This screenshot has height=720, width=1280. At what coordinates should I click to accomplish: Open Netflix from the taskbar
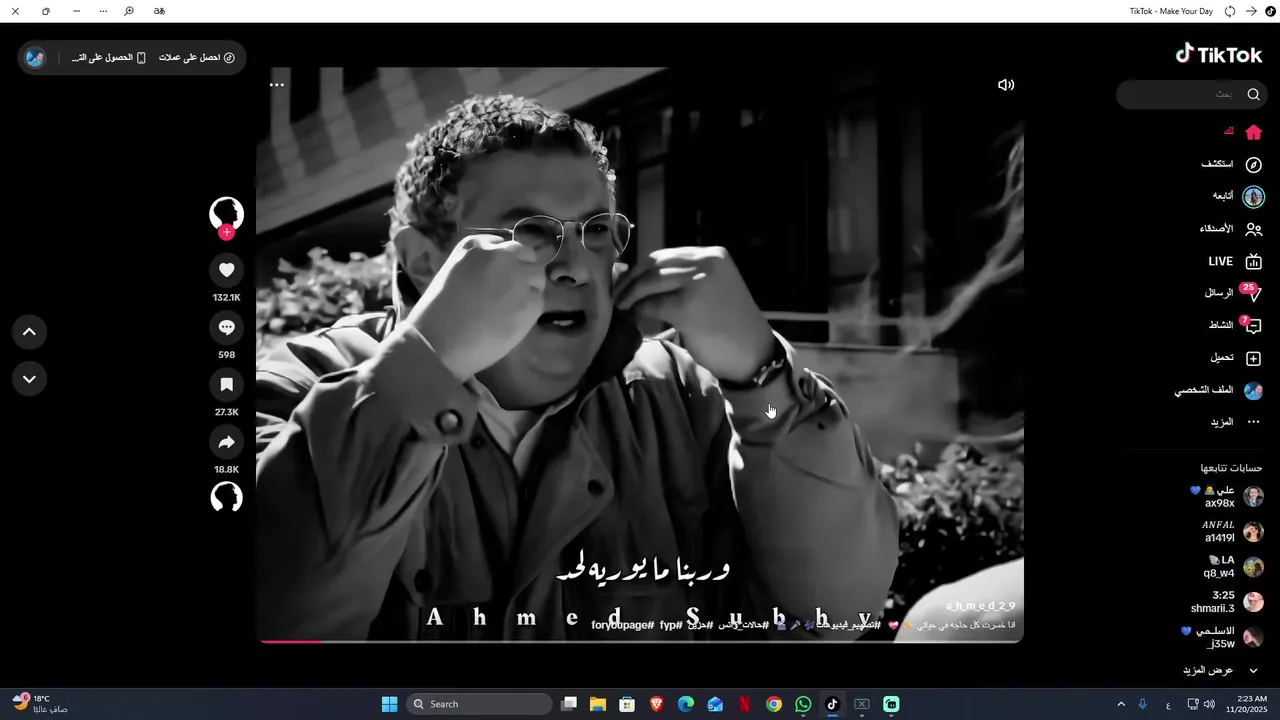(744, 704)
